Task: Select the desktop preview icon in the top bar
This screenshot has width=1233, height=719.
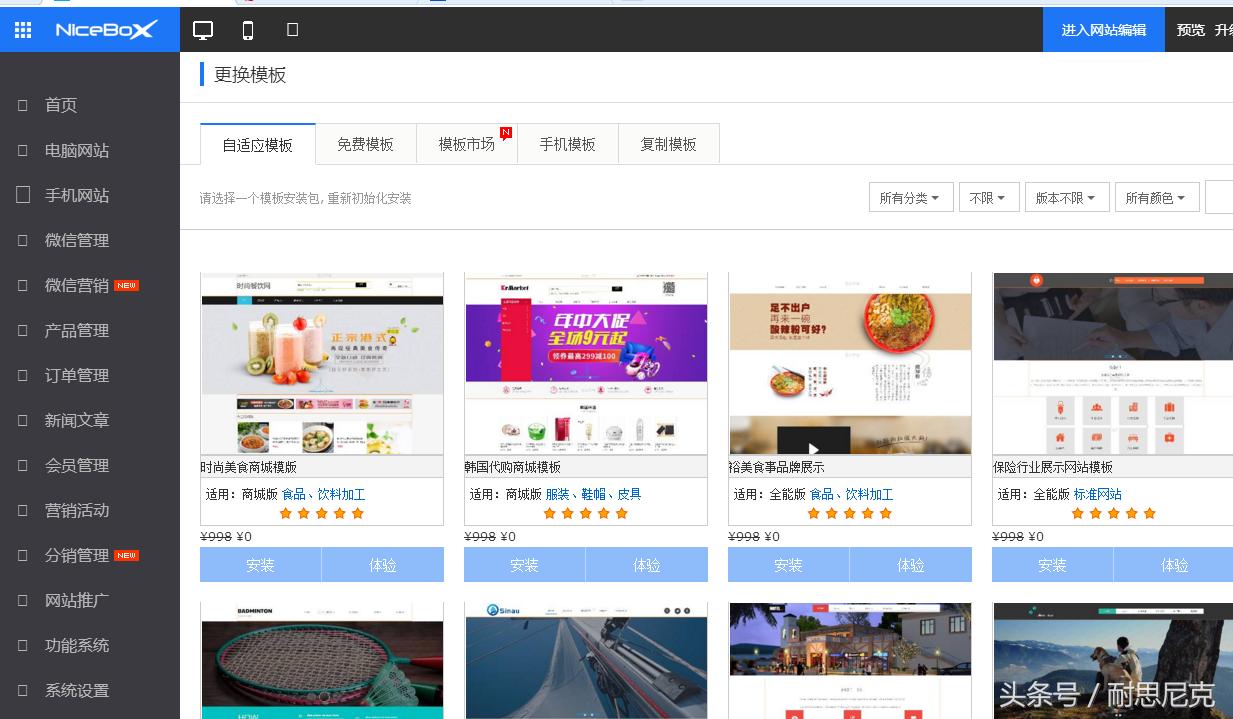Action: tap(203, 29)
